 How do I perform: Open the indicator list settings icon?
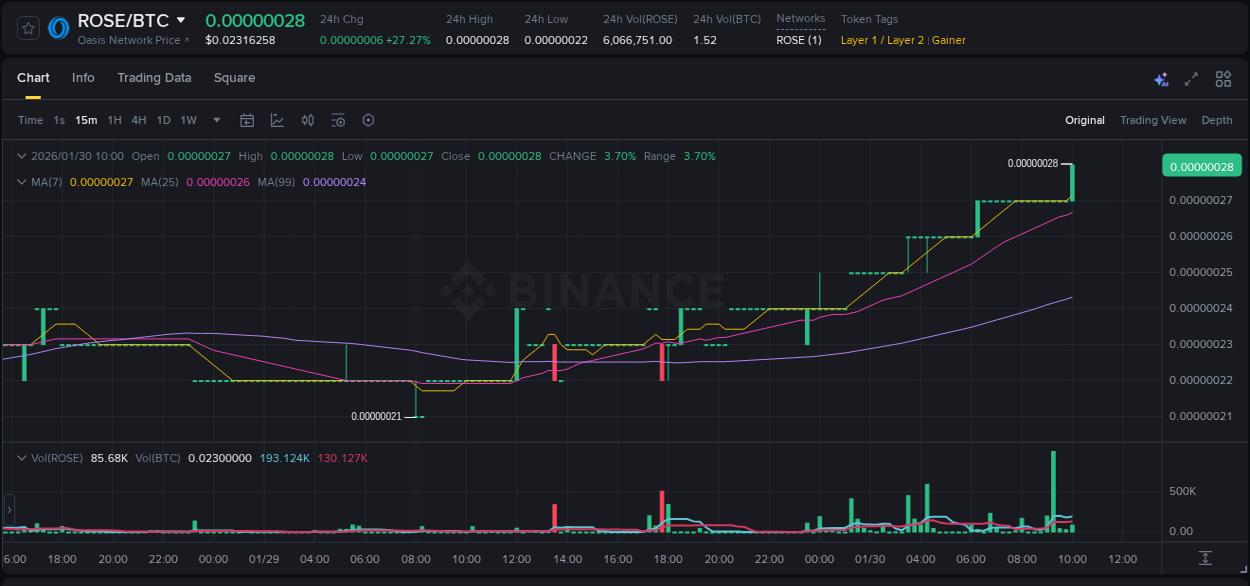click(x=337, y=120)
